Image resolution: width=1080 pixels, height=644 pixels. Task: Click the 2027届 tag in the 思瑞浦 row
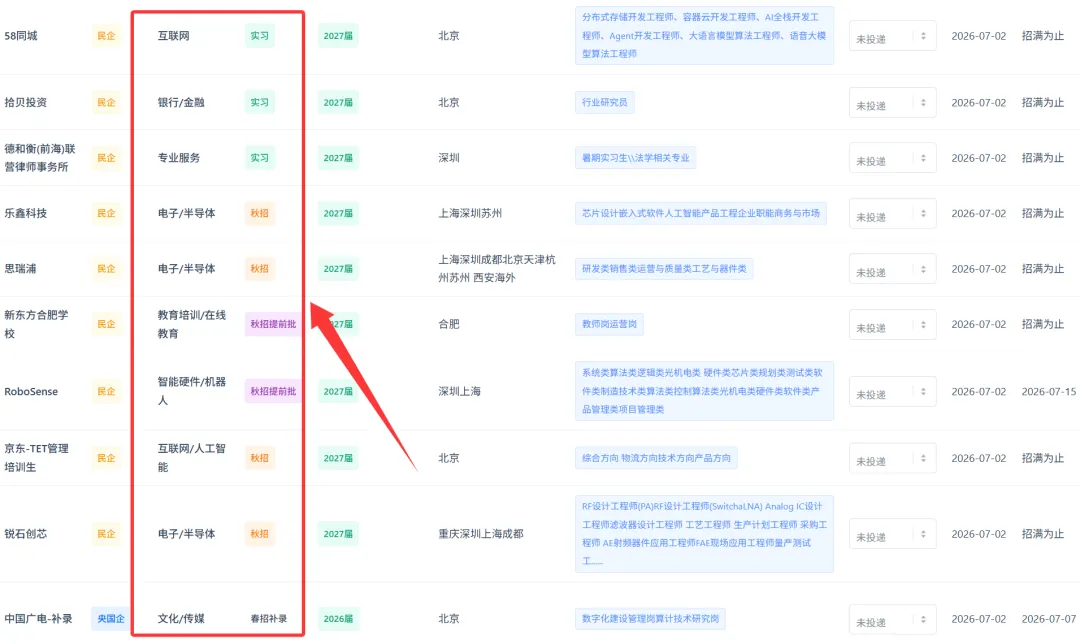tap(338, 269)
